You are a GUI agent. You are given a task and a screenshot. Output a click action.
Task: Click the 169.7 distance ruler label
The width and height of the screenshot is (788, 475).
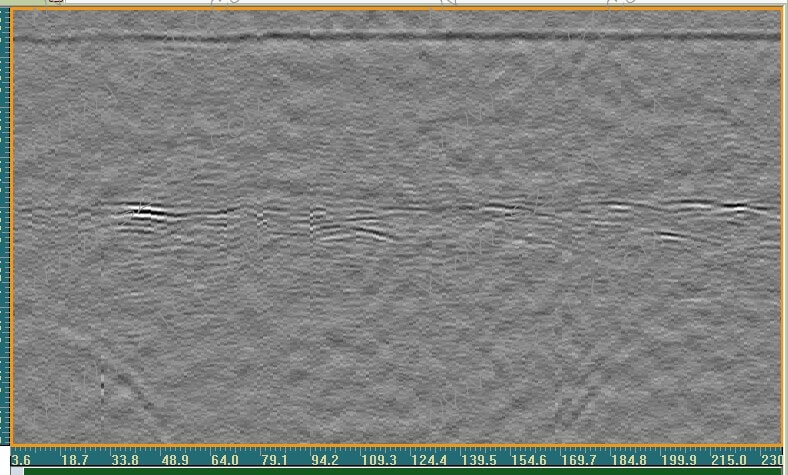(x=578, y=459)
